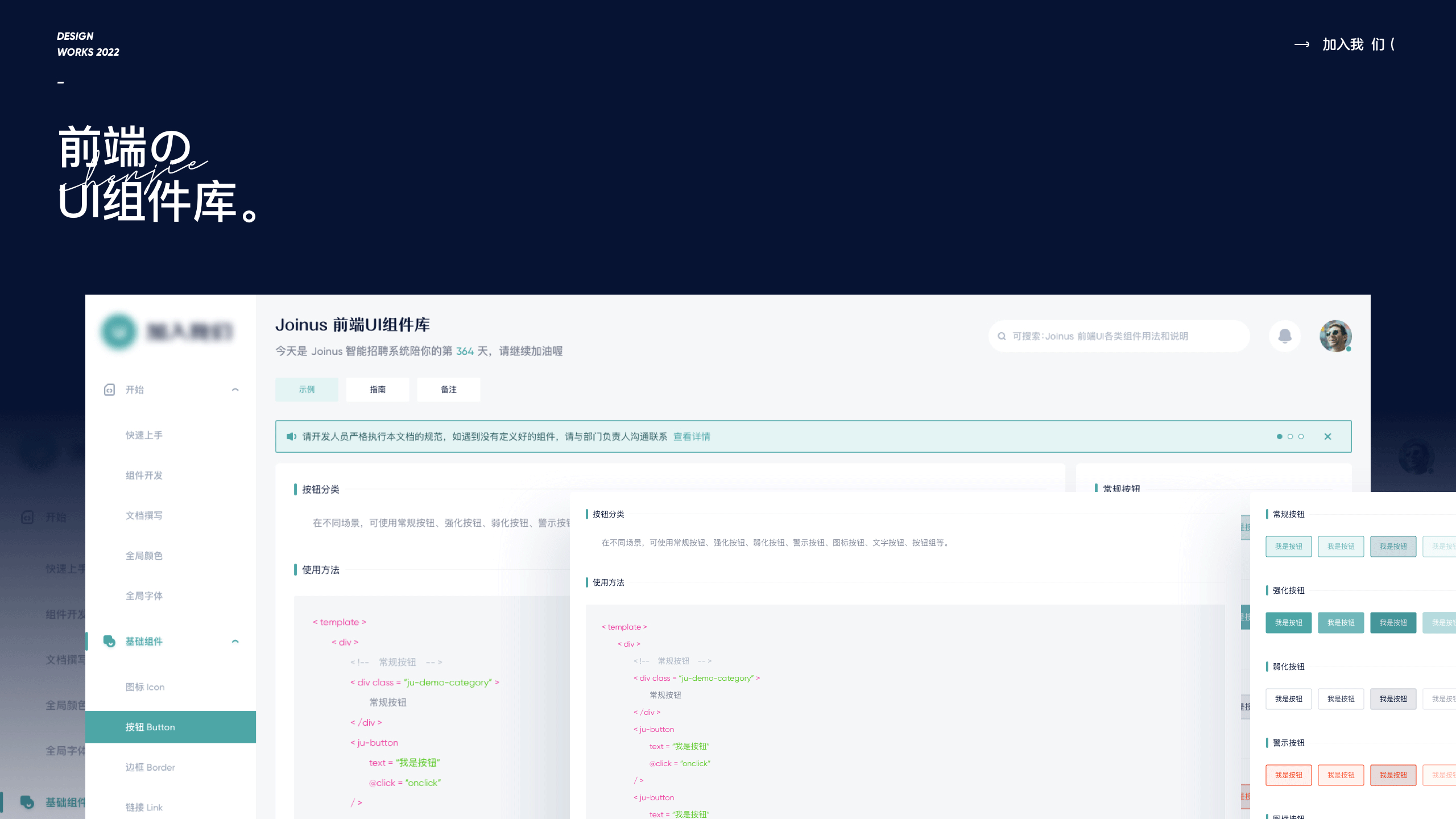Click first 强化按钮 solid teal button
Viewport: 1456px width, 819px height.
tap(1288, 623)
